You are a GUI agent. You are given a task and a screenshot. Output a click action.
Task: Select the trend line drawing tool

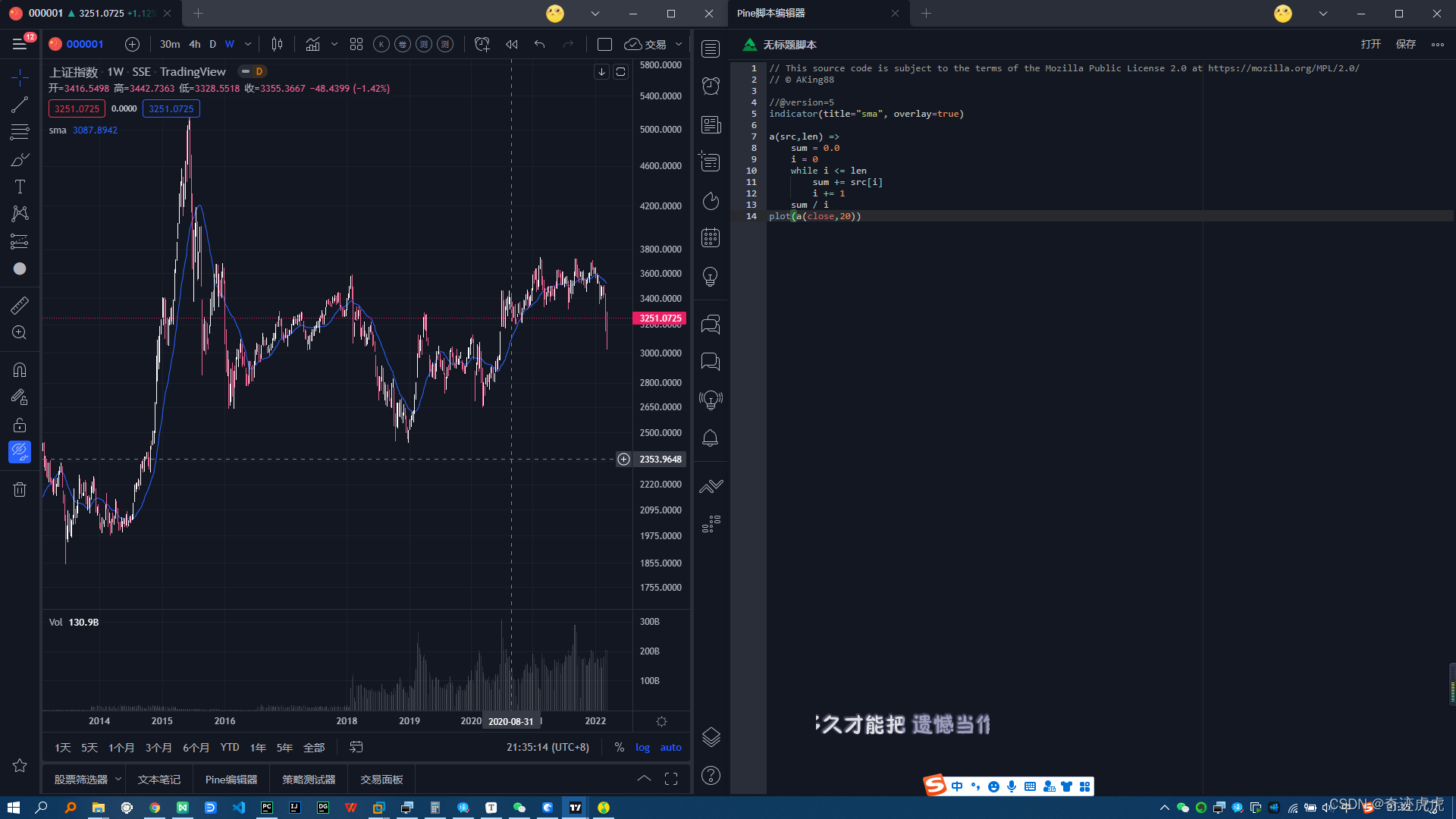tap(20, 105)
